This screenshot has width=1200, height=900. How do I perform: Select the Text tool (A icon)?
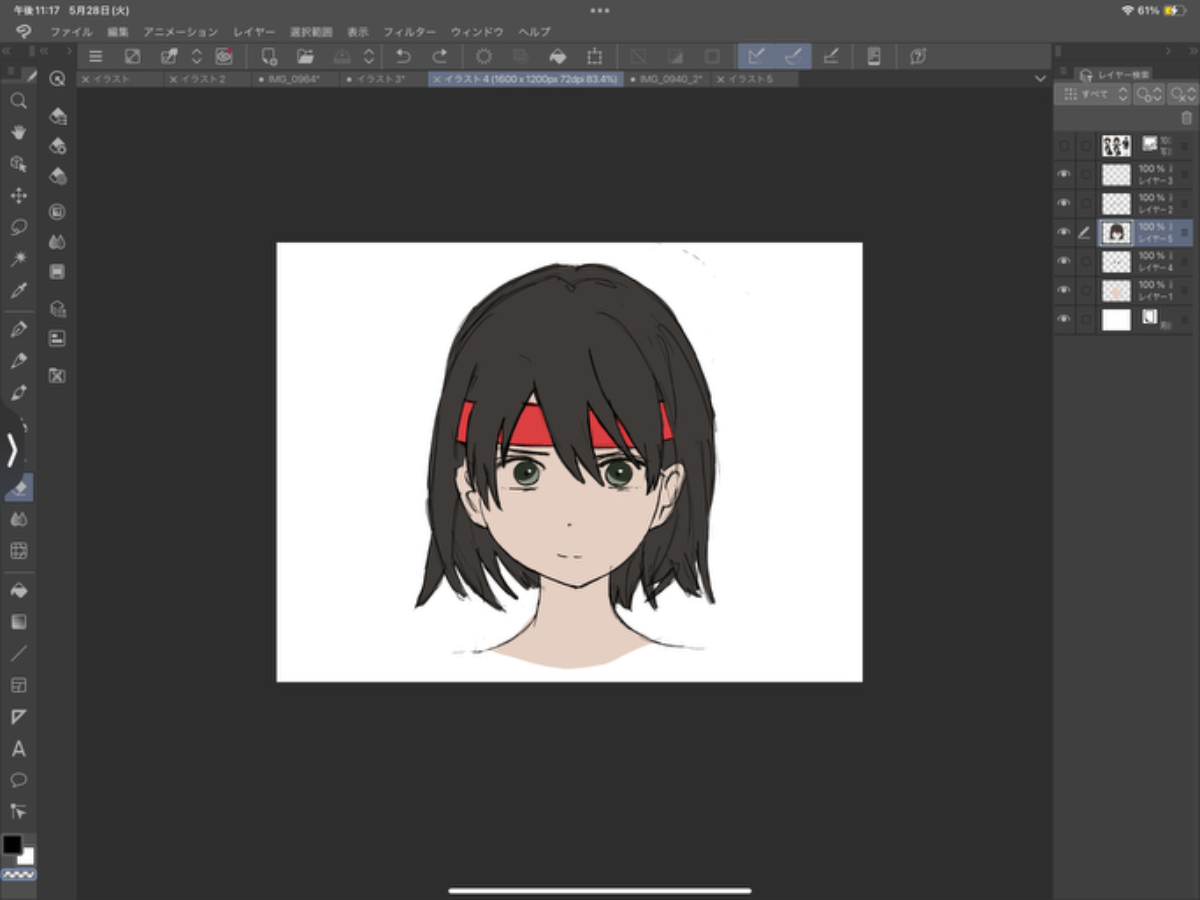coord(18,749)
